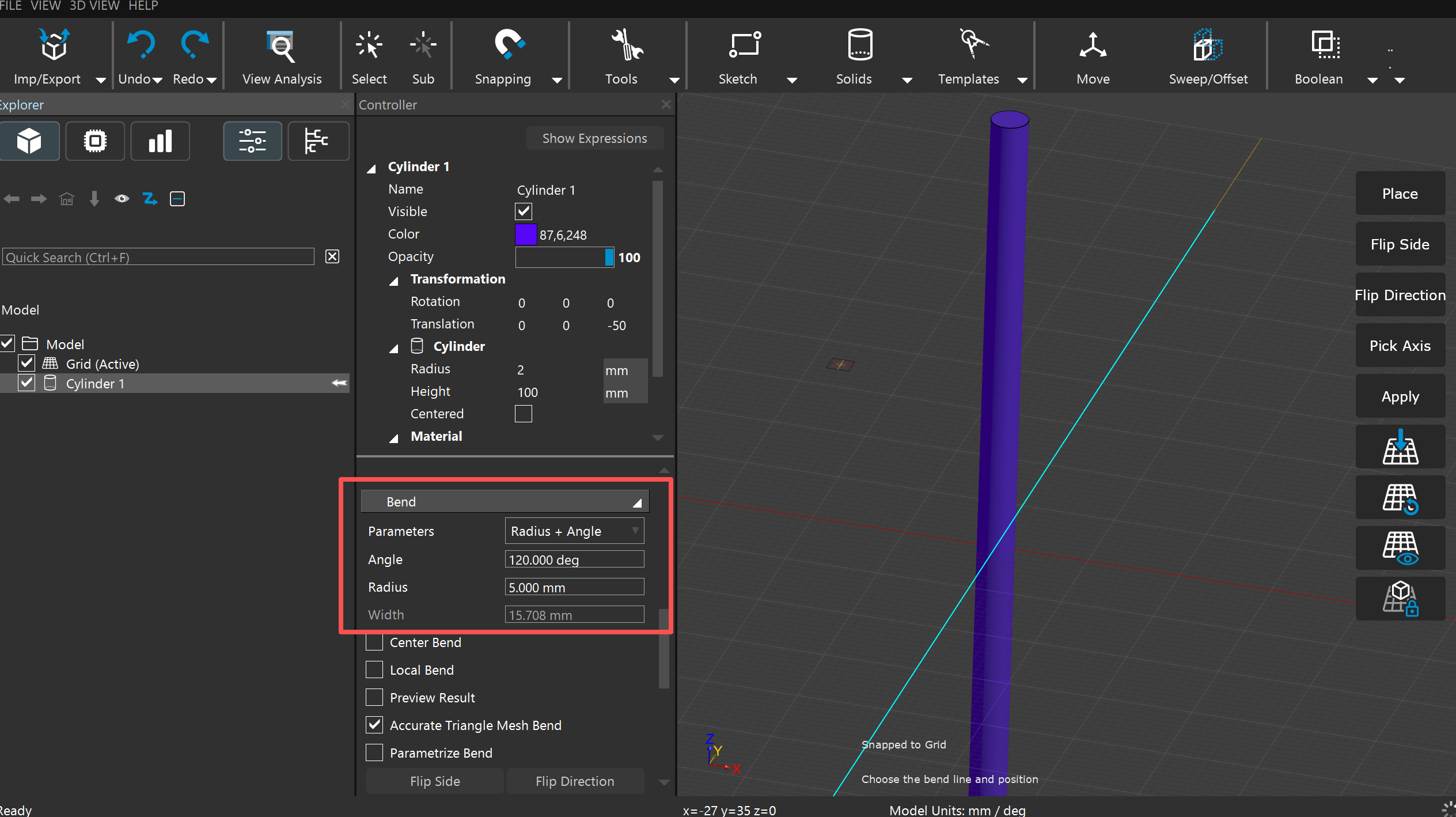Image resolution: width=1456 pixels, height=817 pixels.
Task: Click the Sketch toolbar icon
Action: pyautogui.click(x=745, y=45)
